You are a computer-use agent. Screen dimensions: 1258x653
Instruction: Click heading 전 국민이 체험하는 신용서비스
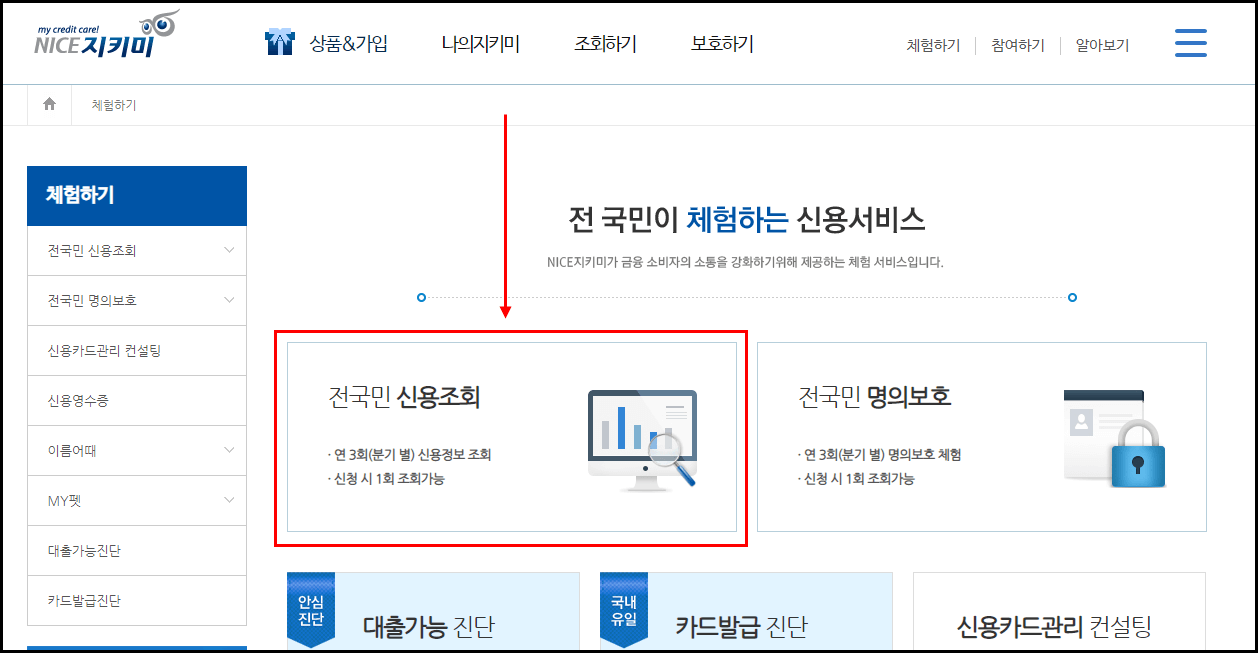[746, 219]
